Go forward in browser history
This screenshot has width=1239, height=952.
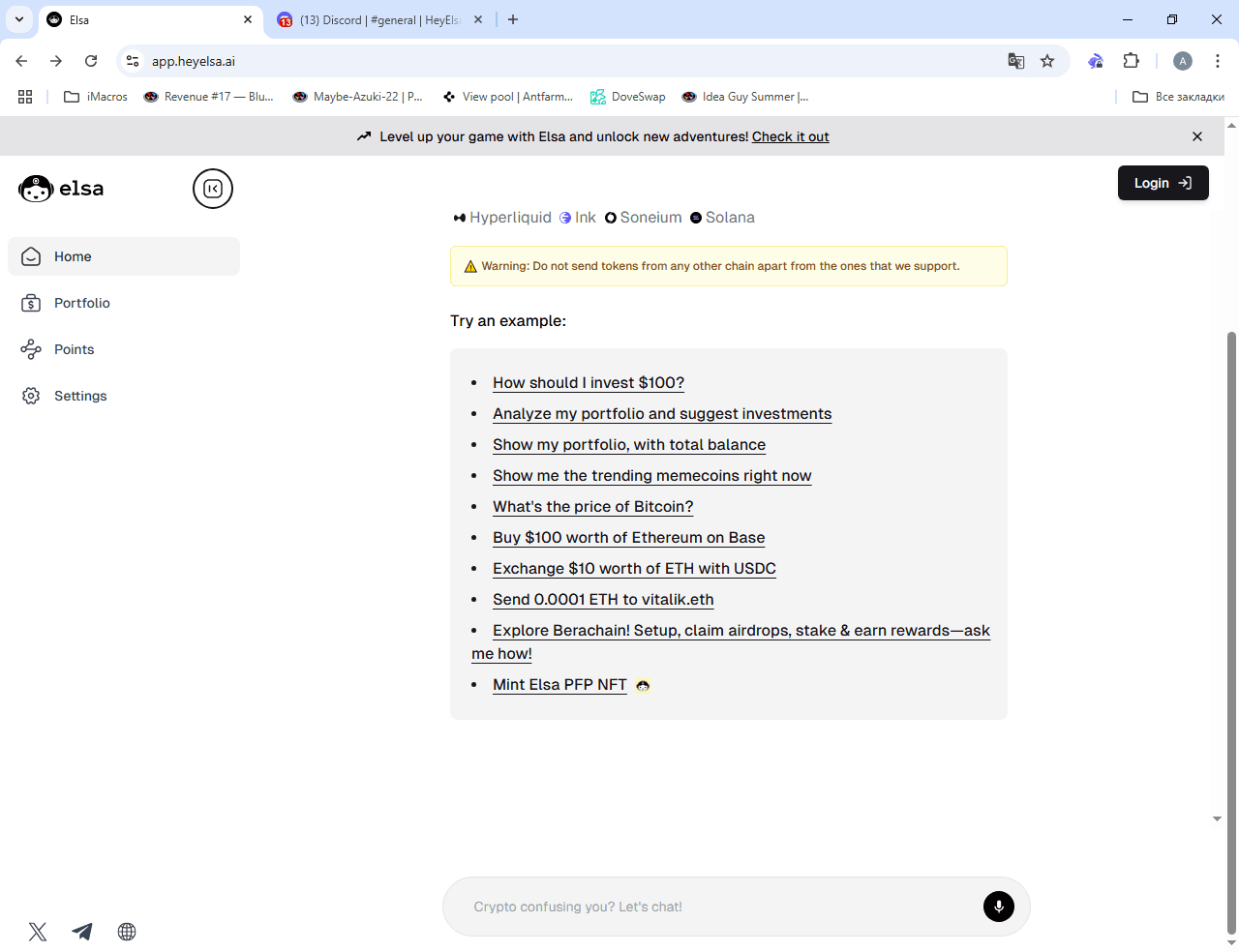pos(56,61)
